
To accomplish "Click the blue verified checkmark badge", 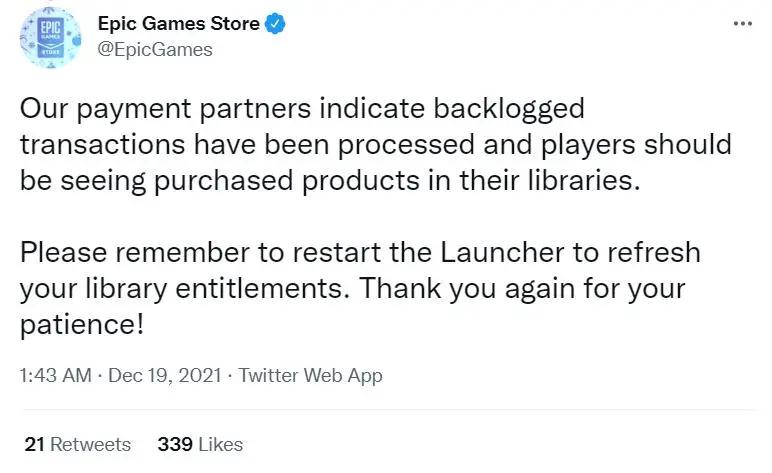I will pos(276,24).
